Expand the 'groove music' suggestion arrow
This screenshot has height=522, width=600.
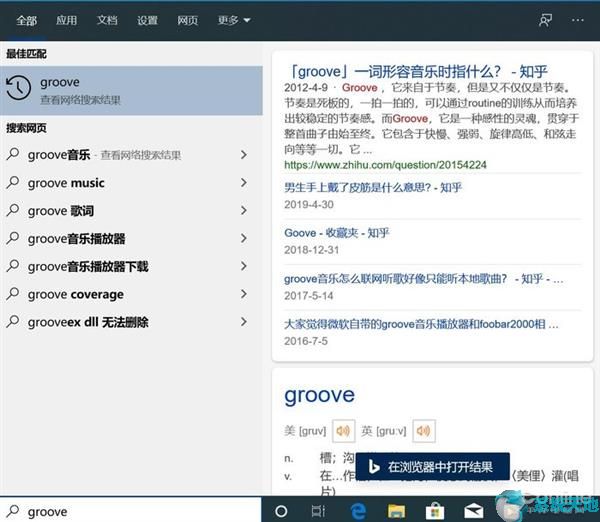[243, 183]
